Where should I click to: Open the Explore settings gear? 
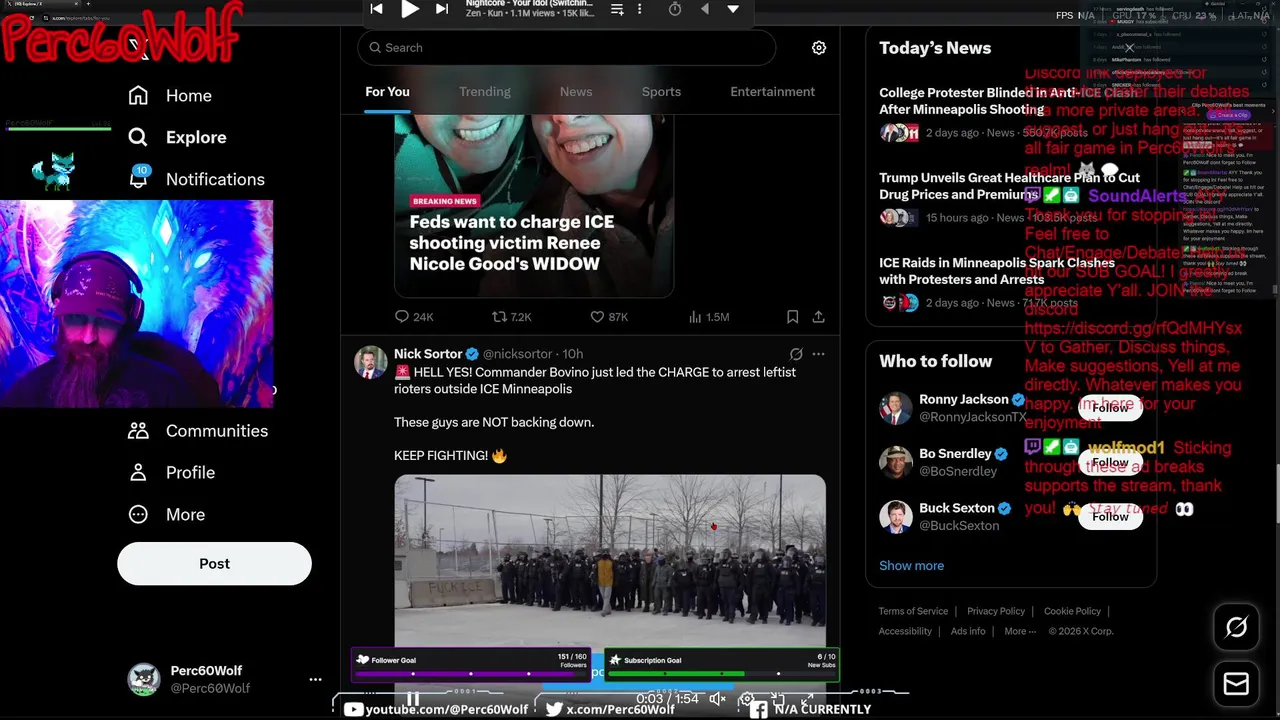click(819, 47)
